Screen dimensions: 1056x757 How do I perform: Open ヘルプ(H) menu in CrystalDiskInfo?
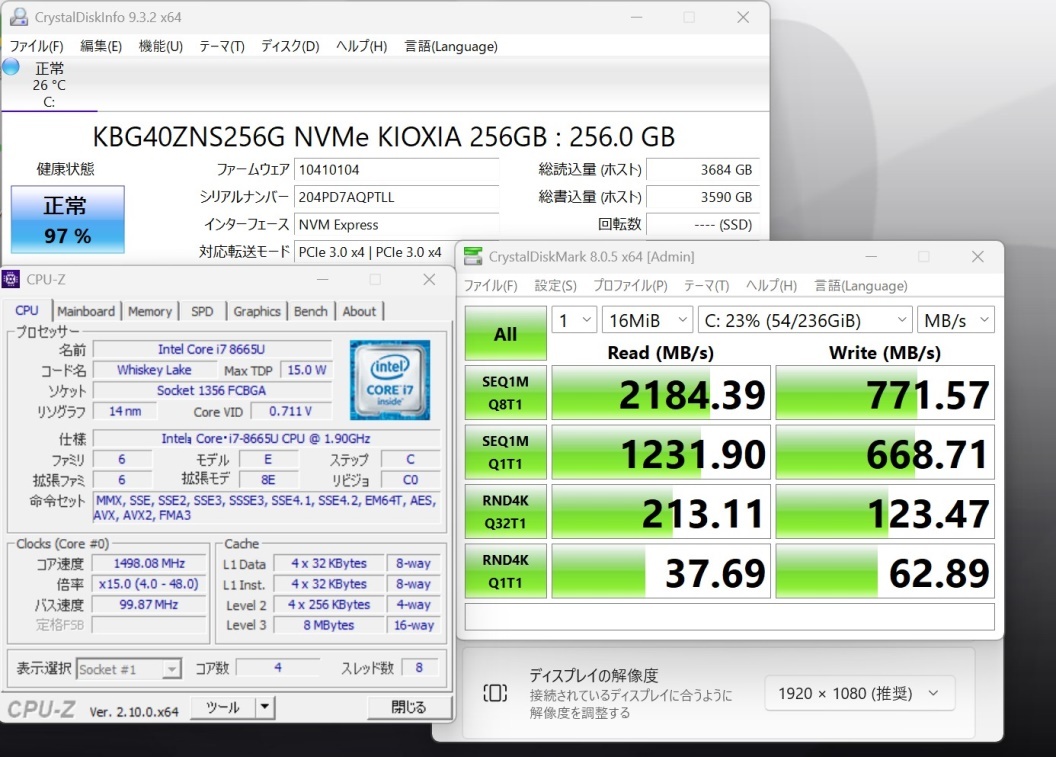[362, 46]
